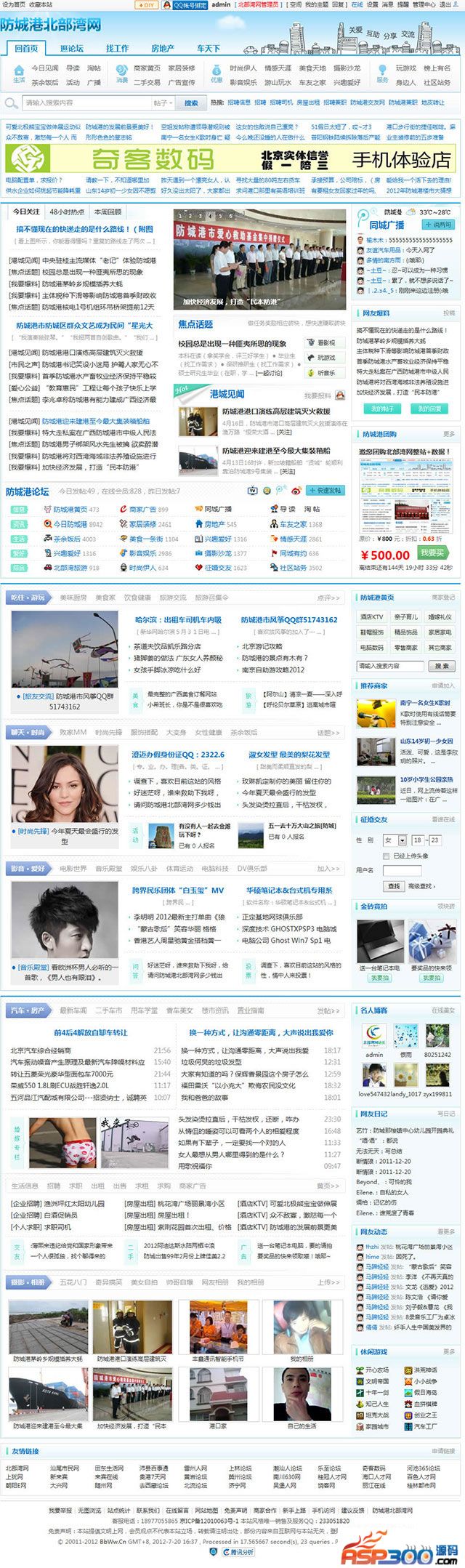Open the 酒店KTV yellow-pages category
This screenshot has height=1568, width=465.
click(372, 617)
